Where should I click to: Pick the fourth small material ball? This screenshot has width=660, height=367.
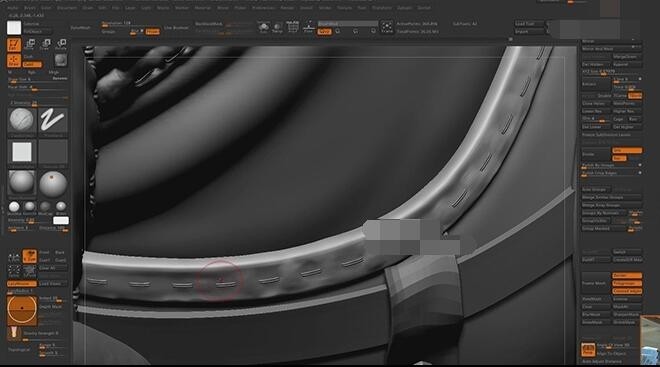click(61, 206)
